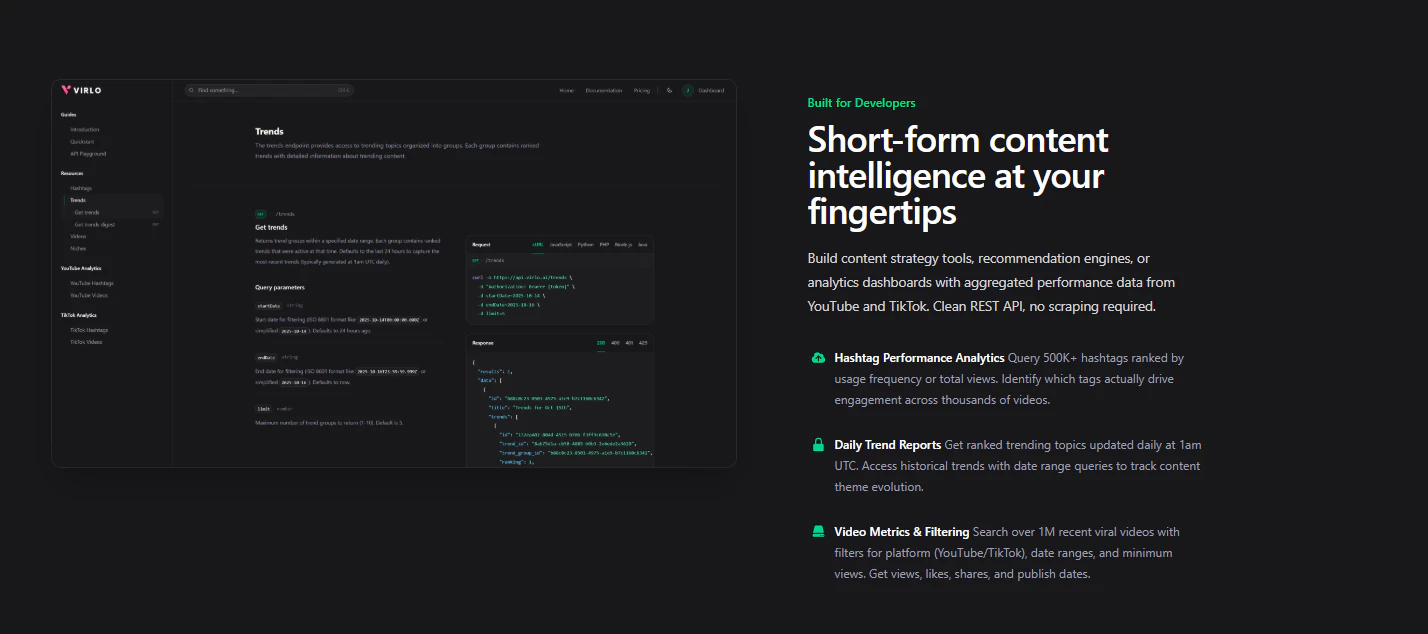
Task: Click the GET method badge next to /trends
Action: tap(262, 213)
